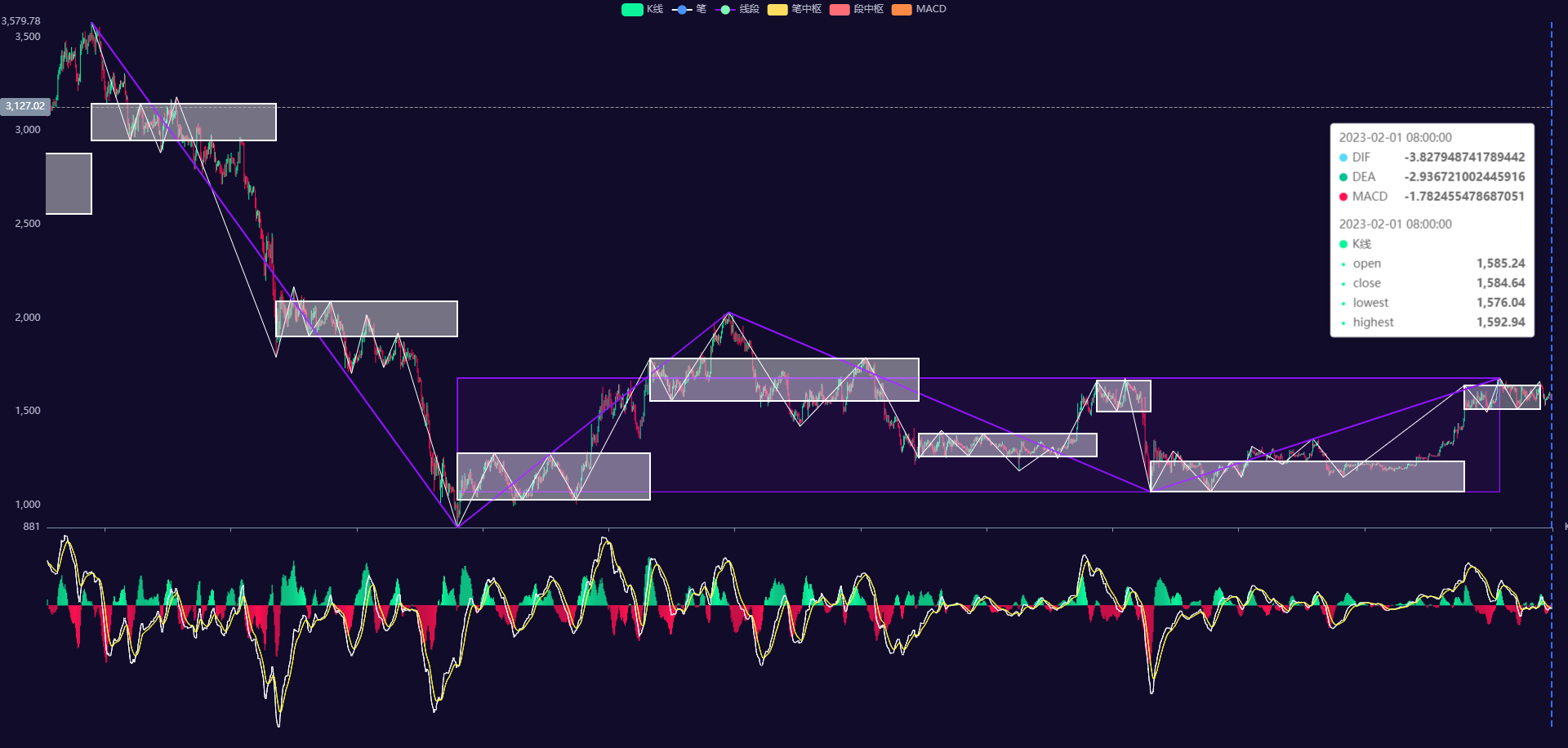This screenshot has width=1568, height=748.
Task: Click the highest value 1,592.94 in tooltip
Action: [x=1500, y=322]
